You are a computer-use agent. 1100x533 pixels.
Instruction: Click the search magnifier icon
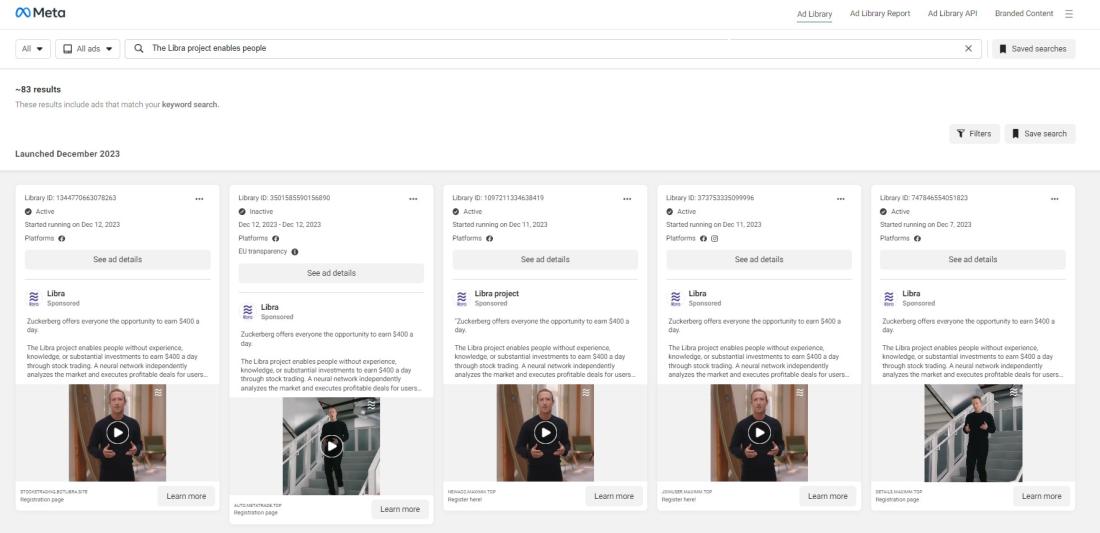coord(139,48)
